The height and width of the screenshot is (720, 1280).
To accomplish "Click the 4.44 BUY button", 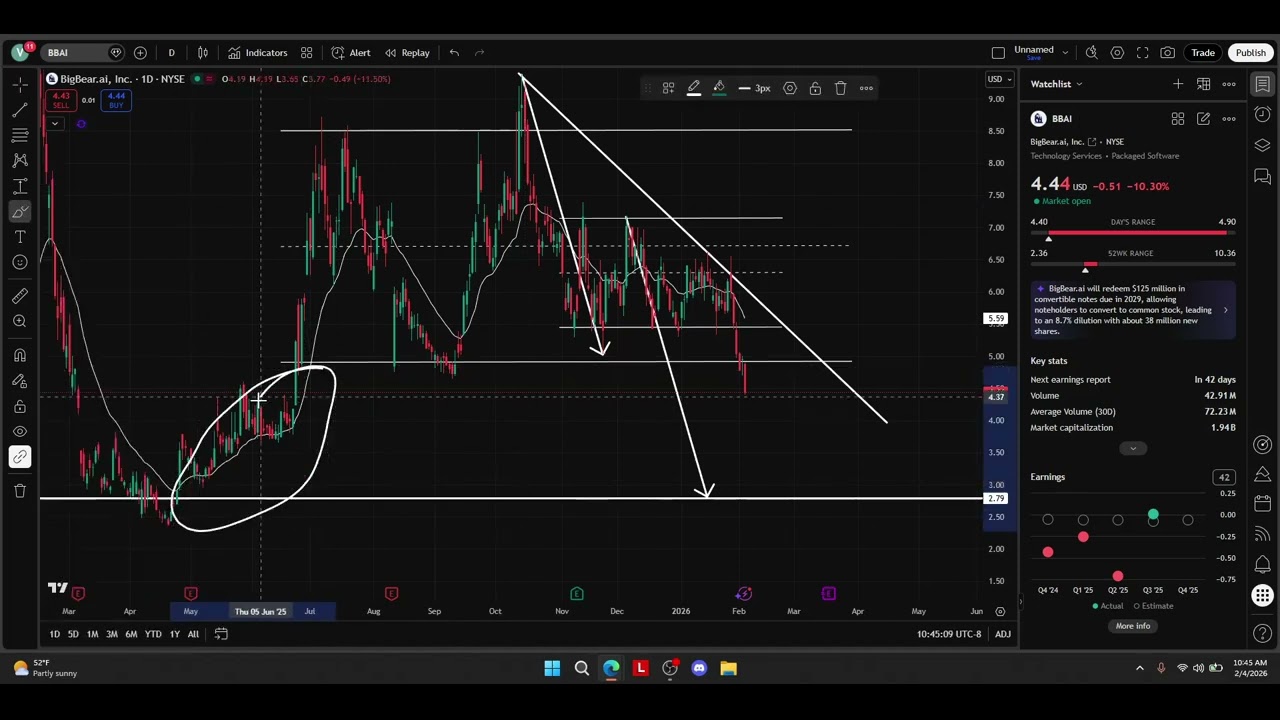I will click(x=116, y=100).
